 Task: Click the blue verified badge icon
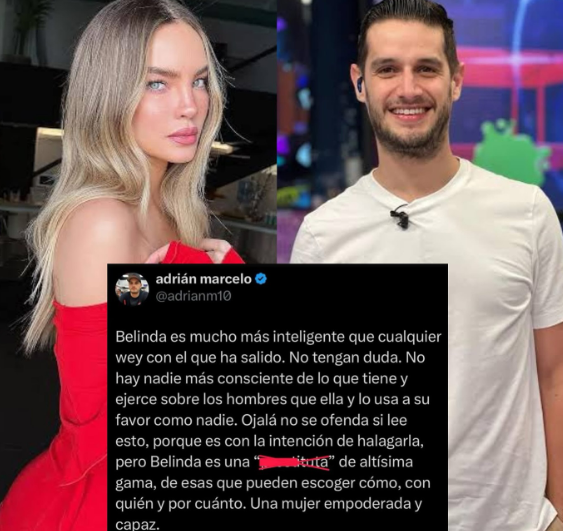coord(260,279)
